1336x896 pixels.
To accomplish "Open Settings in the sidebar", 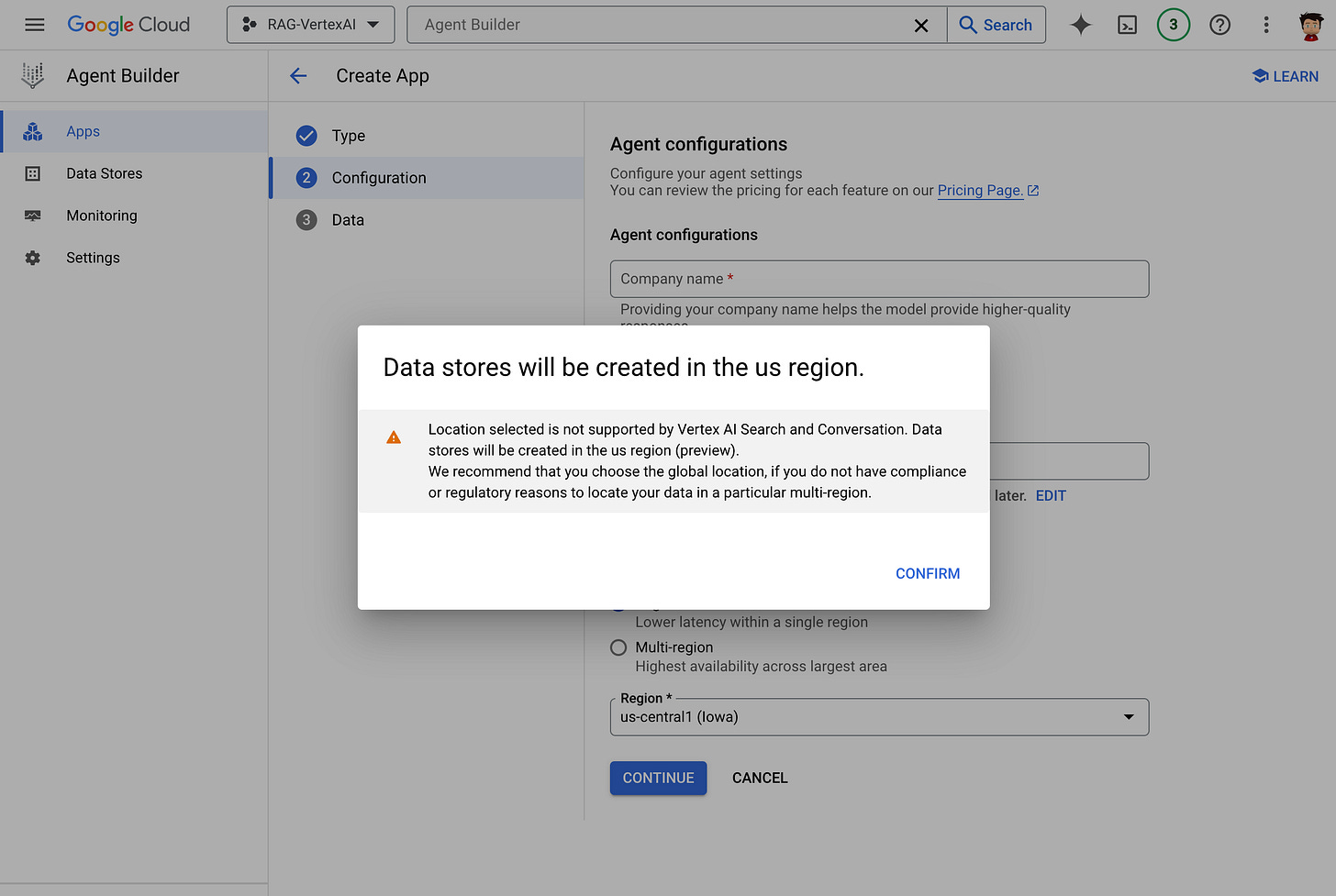I will 134,258.
